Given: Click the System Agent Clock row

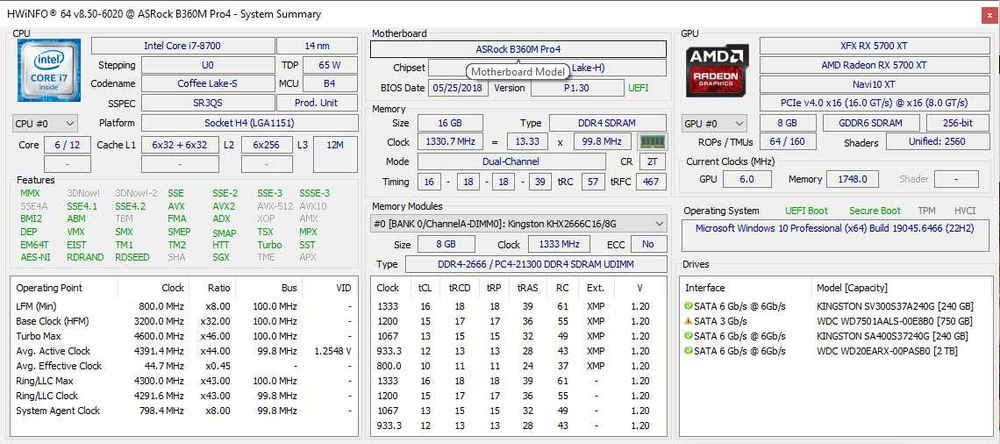Looking at the screenshot, I should tap(184, 411).
